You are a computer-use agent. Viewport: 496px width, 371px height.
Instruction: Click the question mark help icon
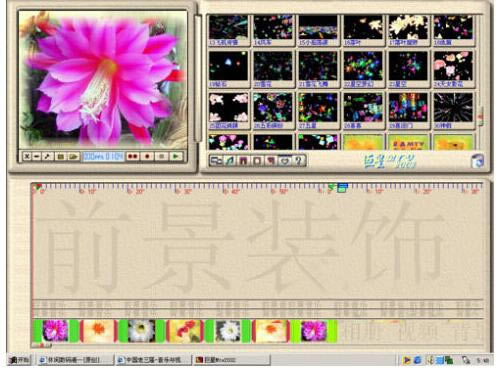[x=298, y=161]
